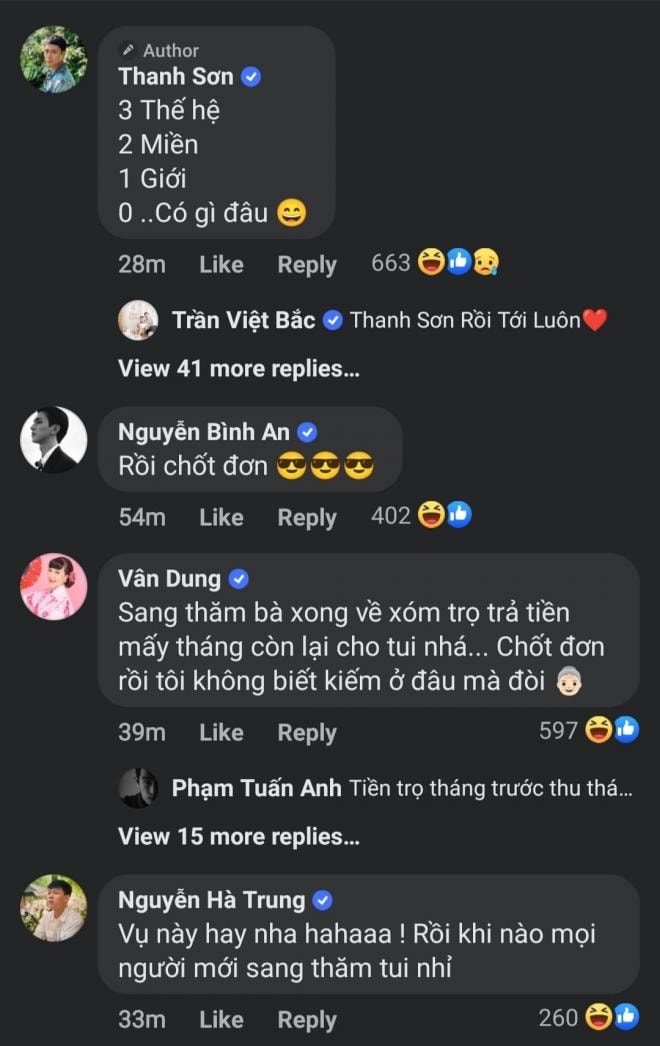660x1046 pixels.
Task: Like Vân Dung's comment
Action: point(221,732)
